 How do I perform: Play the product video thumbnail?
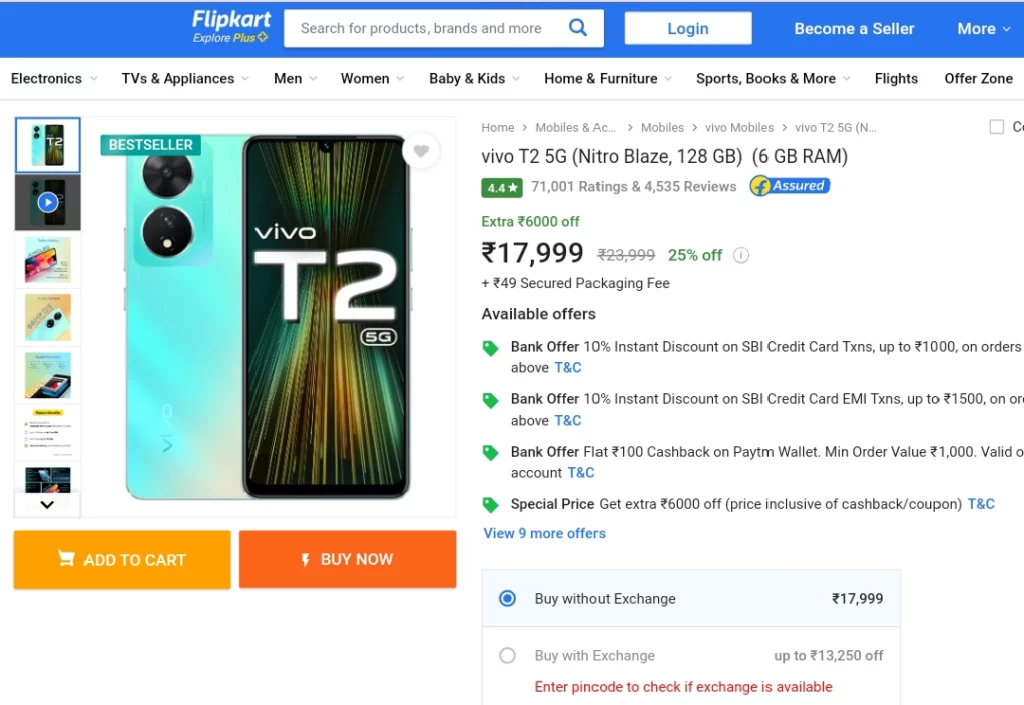coord(48,202)
